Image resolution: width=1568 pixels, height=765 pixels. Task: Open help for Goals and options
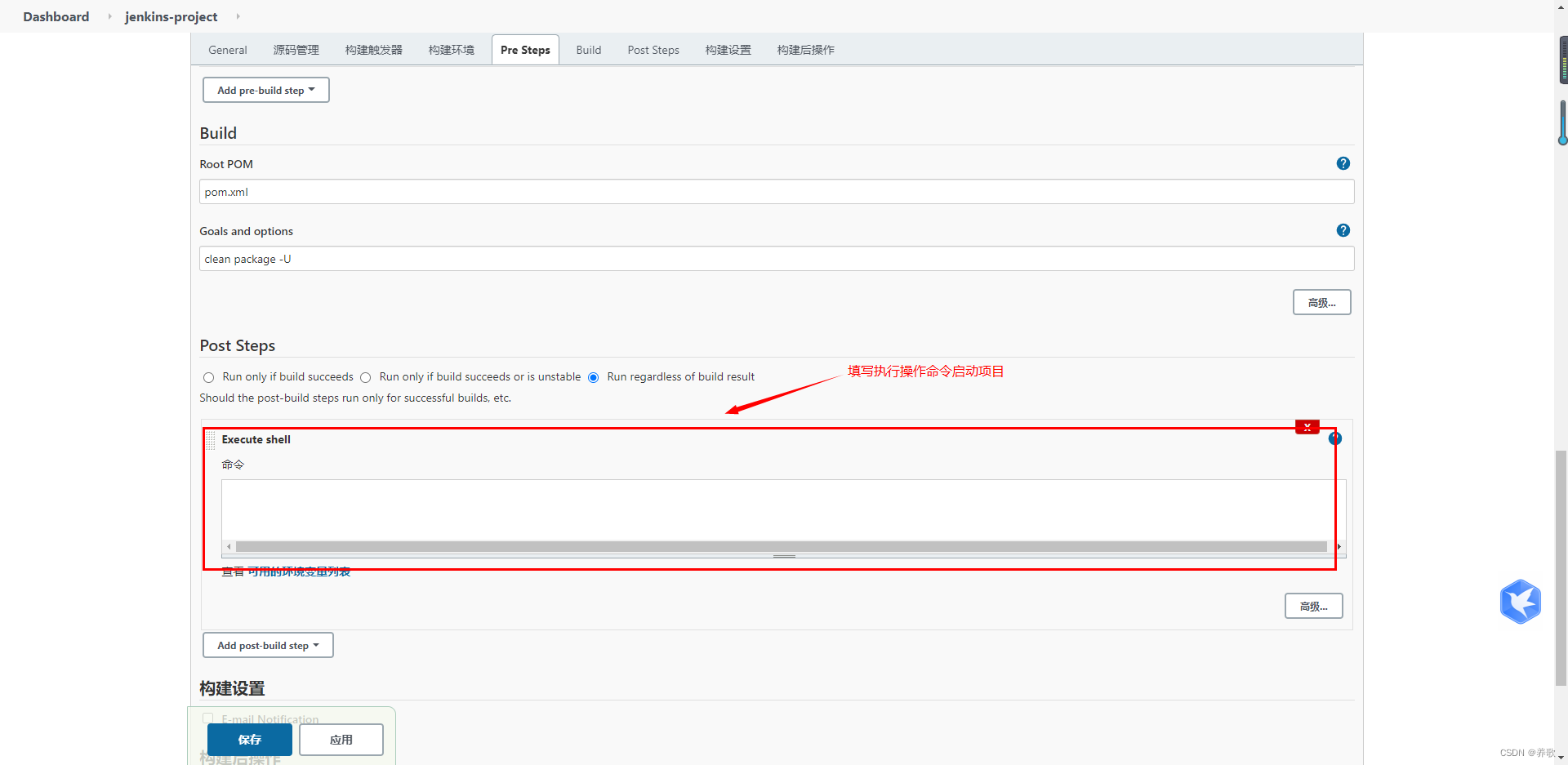click(1343, 230)
